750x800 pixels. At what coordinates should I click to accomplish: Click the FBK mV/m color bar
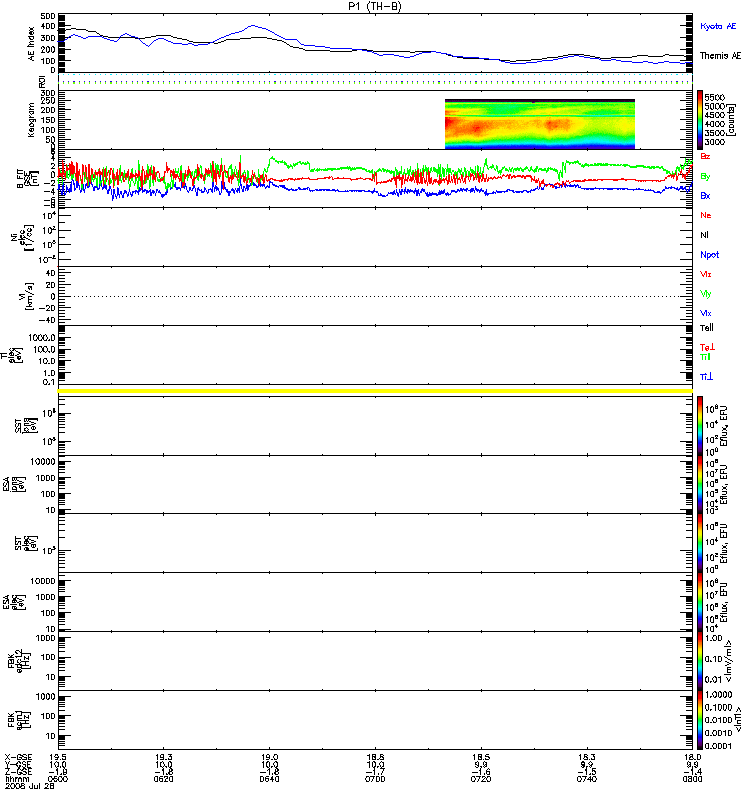point(700,661)
